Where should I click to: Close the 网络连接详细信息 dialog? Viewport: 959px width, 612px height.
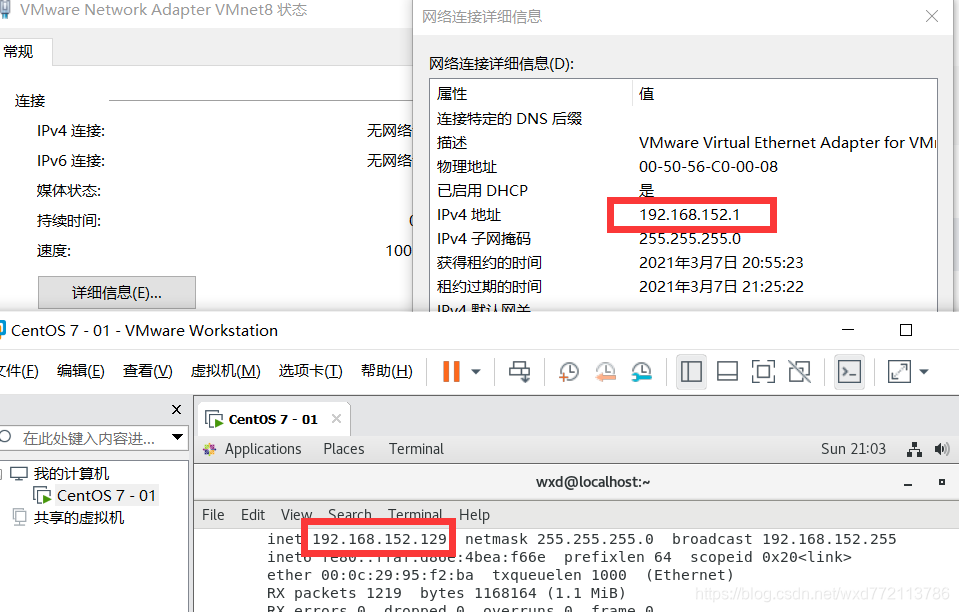(932, 17)
